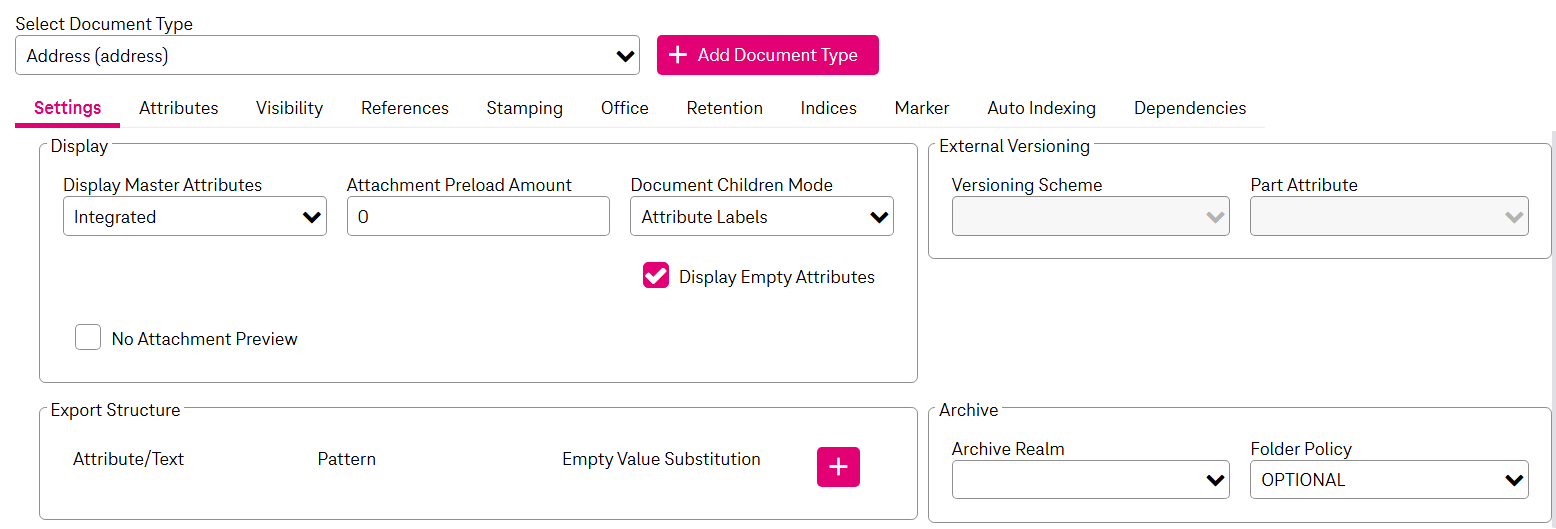Open the Part Attribute dropdown
The width and height of the screenshot is (1556, 529).
click(x=1389, y=216)
